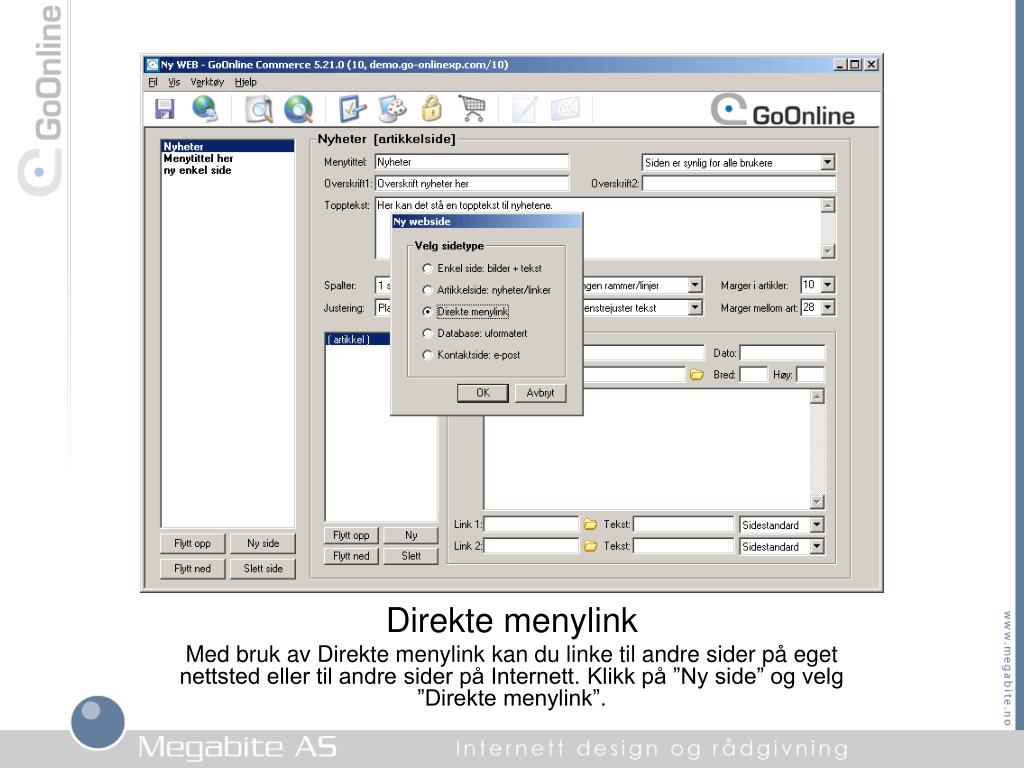
Task: Open the venstrejuster tekst dropdown
Action: [695, 307]
